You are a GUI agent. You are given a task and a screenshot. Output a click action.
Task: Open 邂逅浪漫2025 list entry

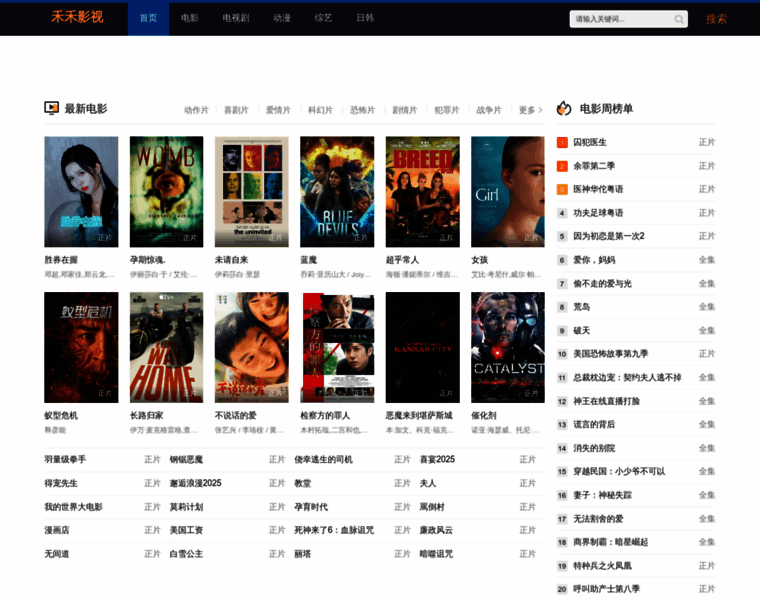(195, 483)
